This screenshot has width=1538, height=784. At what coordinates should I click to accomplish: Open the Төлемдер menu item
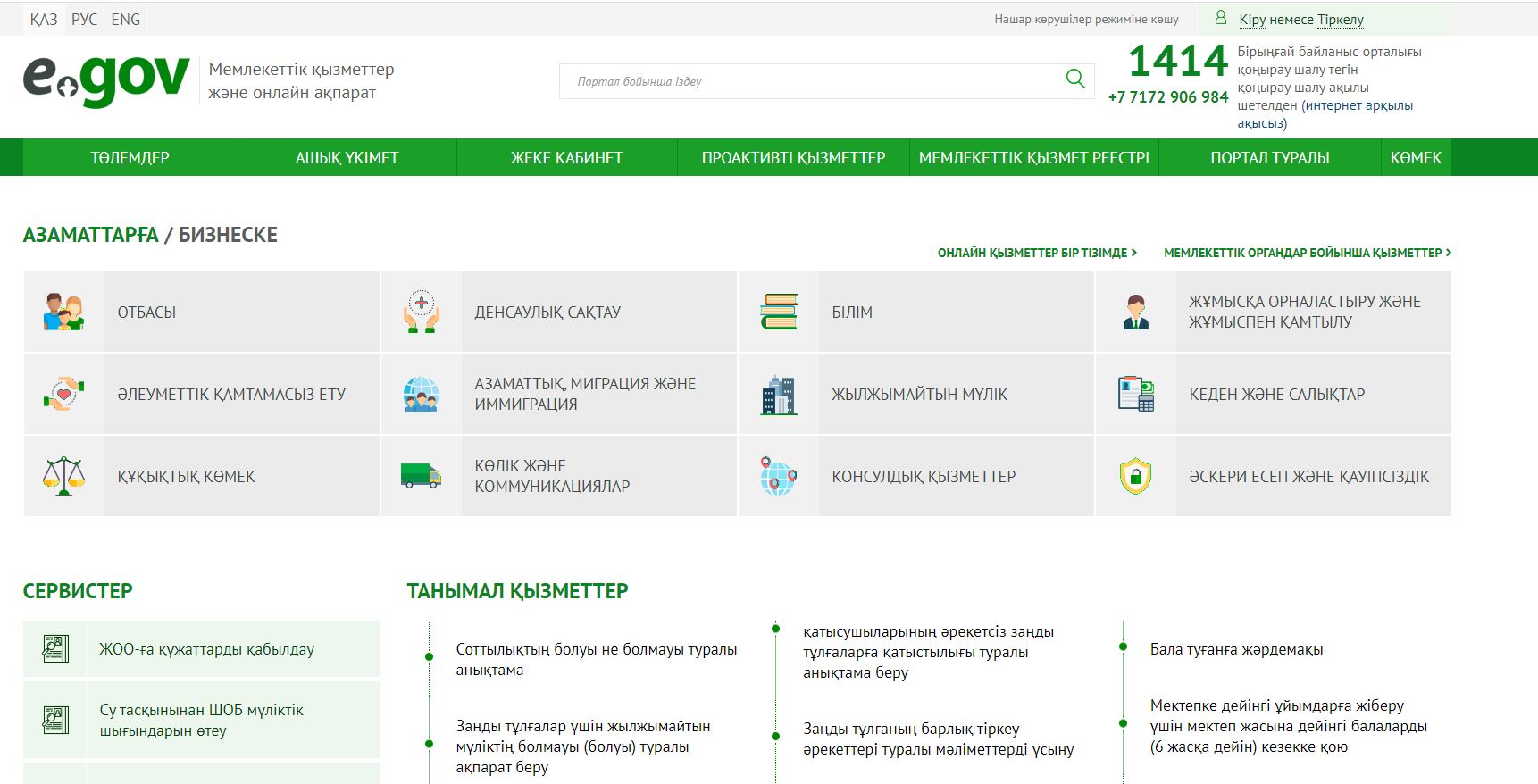[x=130, y=158]
